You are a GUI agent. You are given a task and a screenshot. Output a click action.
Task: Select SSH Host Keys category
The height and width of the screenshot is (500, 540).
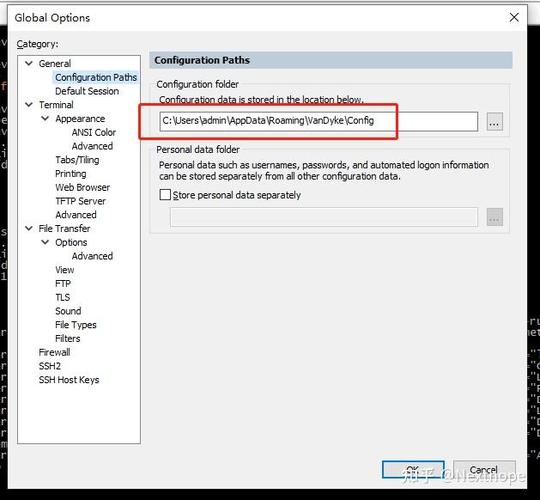tap(69, 380)
